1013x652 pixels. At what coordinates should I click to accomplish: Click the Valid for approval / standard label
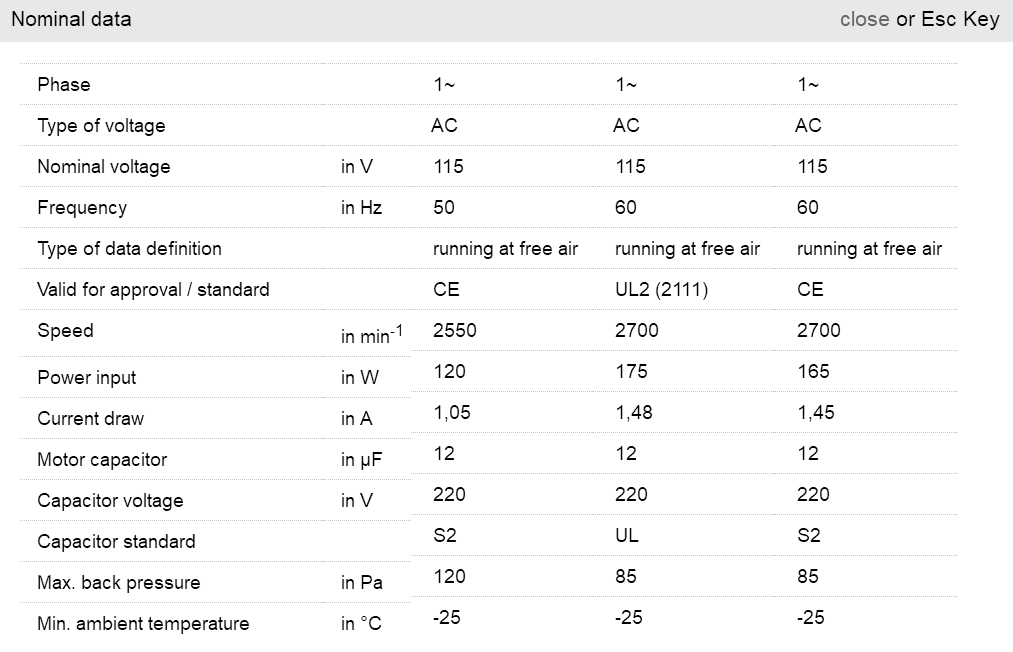coord(153,290)
